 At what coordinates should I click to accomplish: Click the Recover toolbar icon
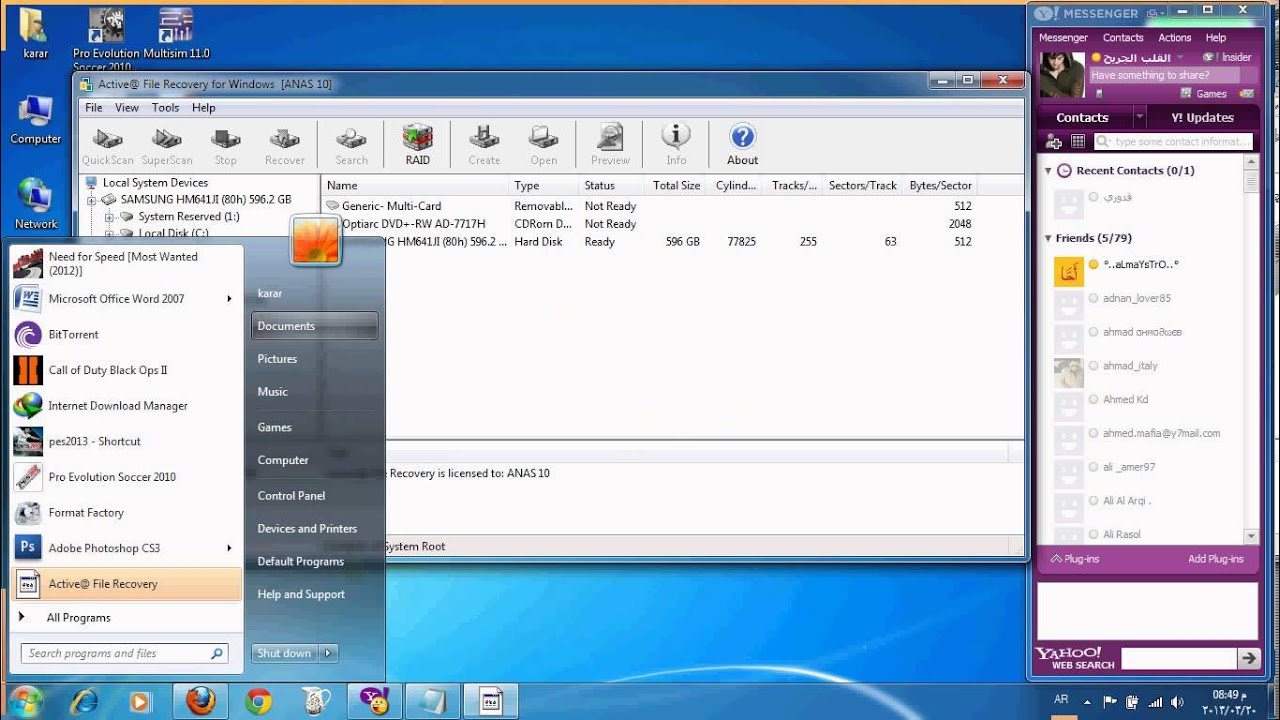(285, 145)
